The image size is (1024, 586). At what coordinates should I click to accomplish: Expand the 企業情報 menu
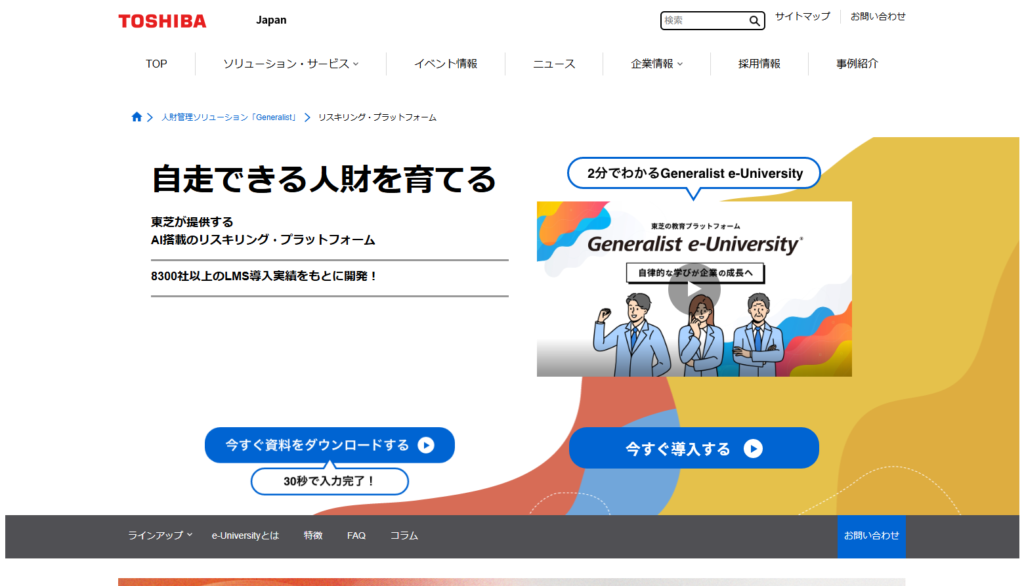click(x=656, y=63)
